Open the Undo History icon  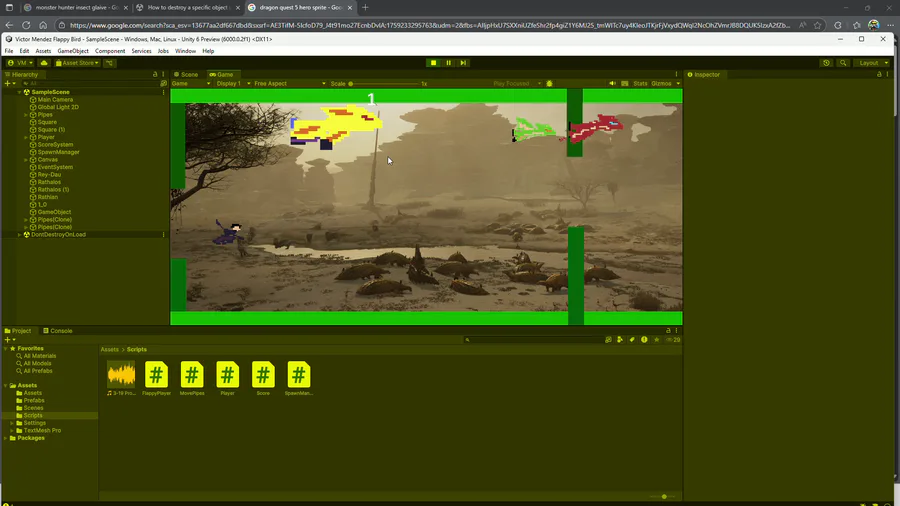point(826,63)
